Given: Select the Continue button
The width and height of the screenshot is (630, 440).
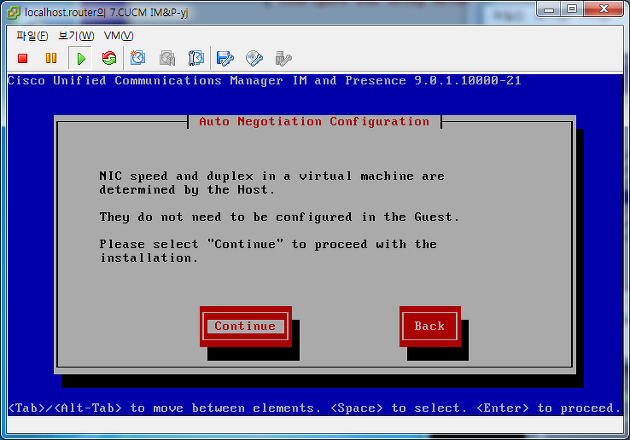Looking at the screenshot, I should point(245,326).
